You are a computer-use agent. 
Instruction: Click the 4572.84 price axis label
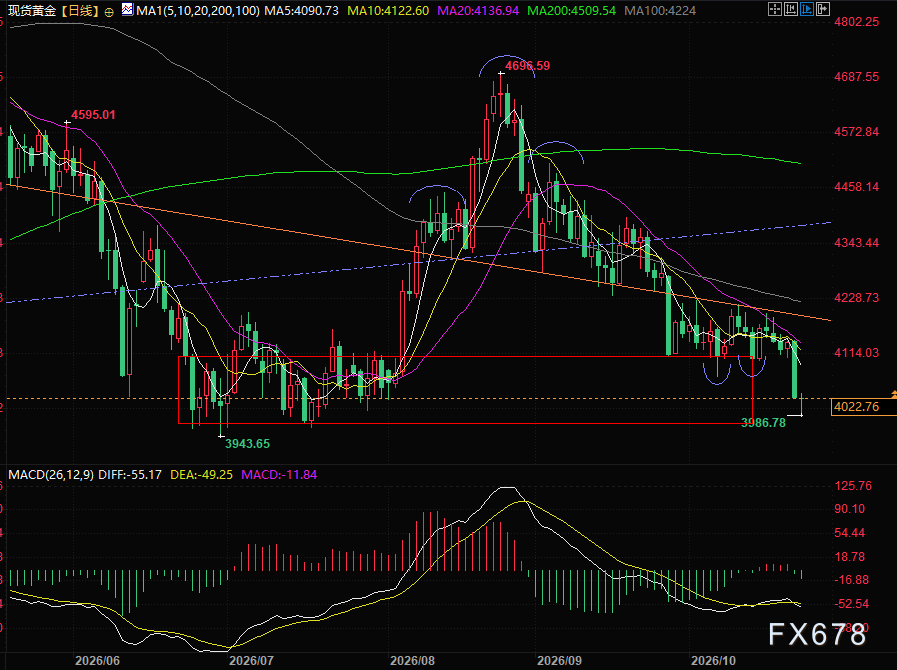point(856,132)
